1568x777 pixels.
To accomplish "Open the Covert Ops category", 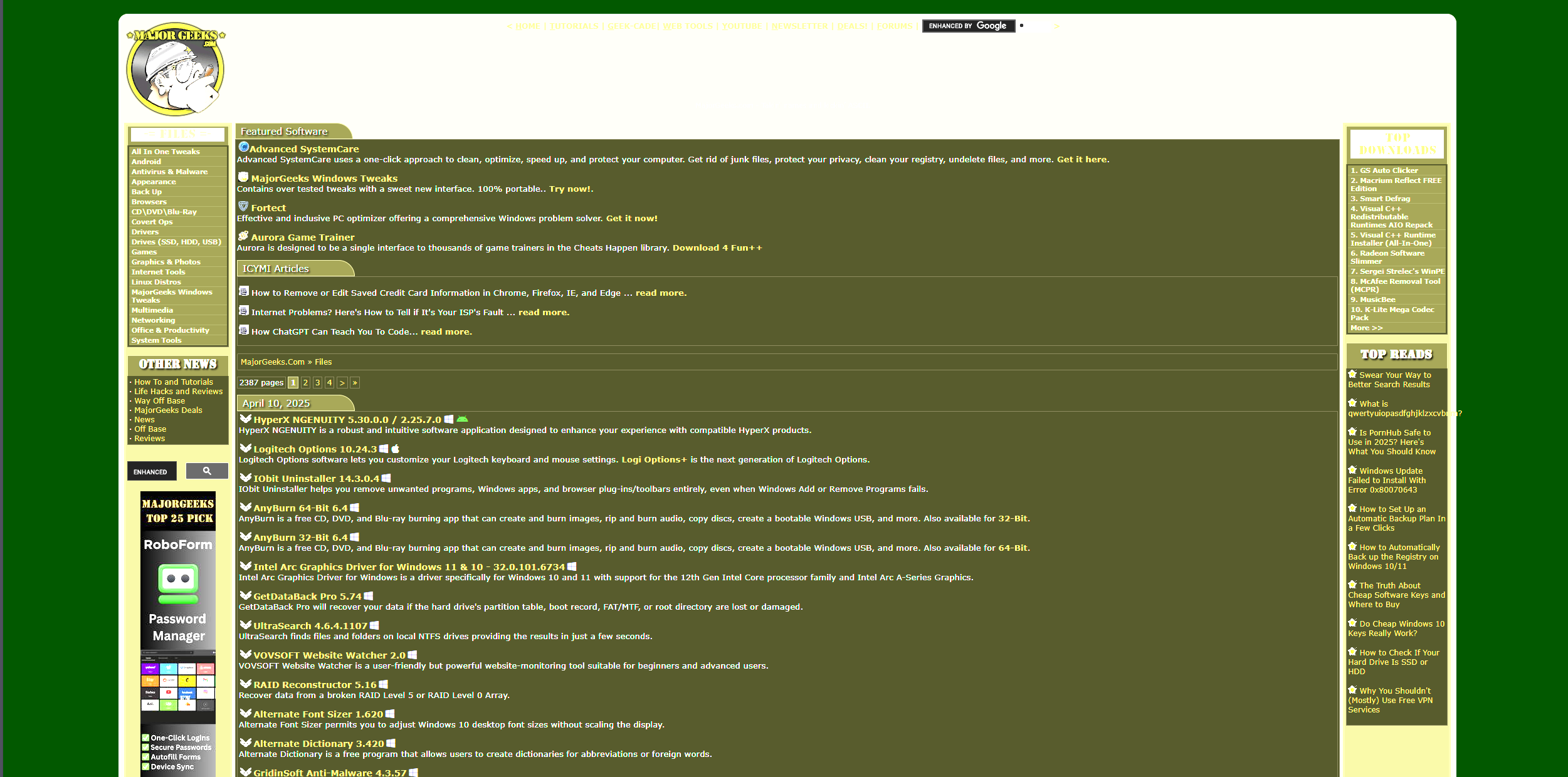I will pyautogui.click(x=152, y=222).
